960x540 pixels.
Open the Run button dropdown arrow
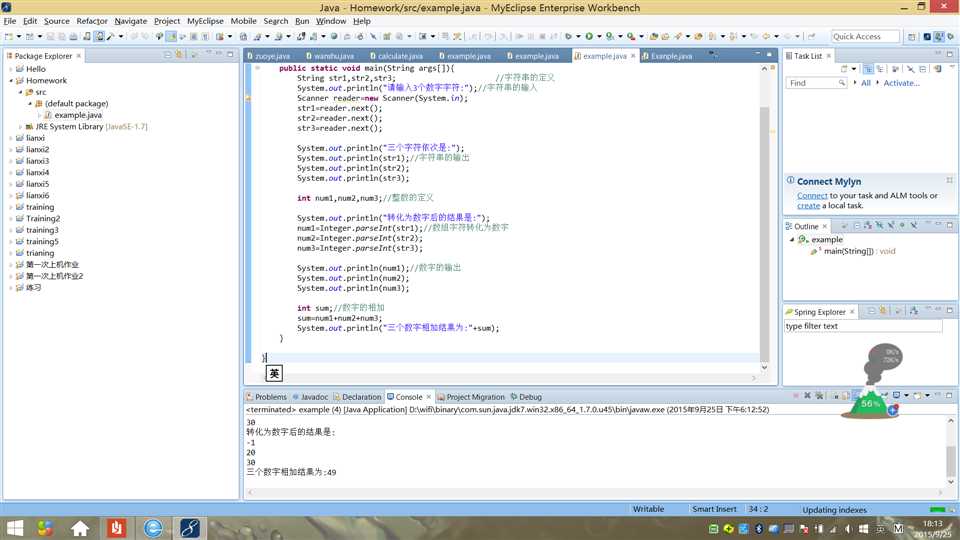click(x=599, y=37)
